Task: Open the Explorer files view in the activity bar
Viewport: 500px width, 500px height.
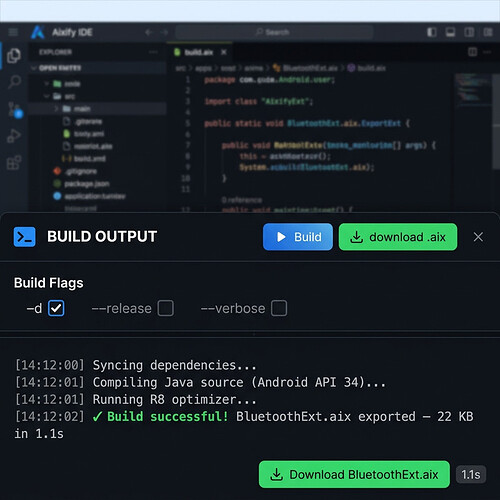Action: 14,56
